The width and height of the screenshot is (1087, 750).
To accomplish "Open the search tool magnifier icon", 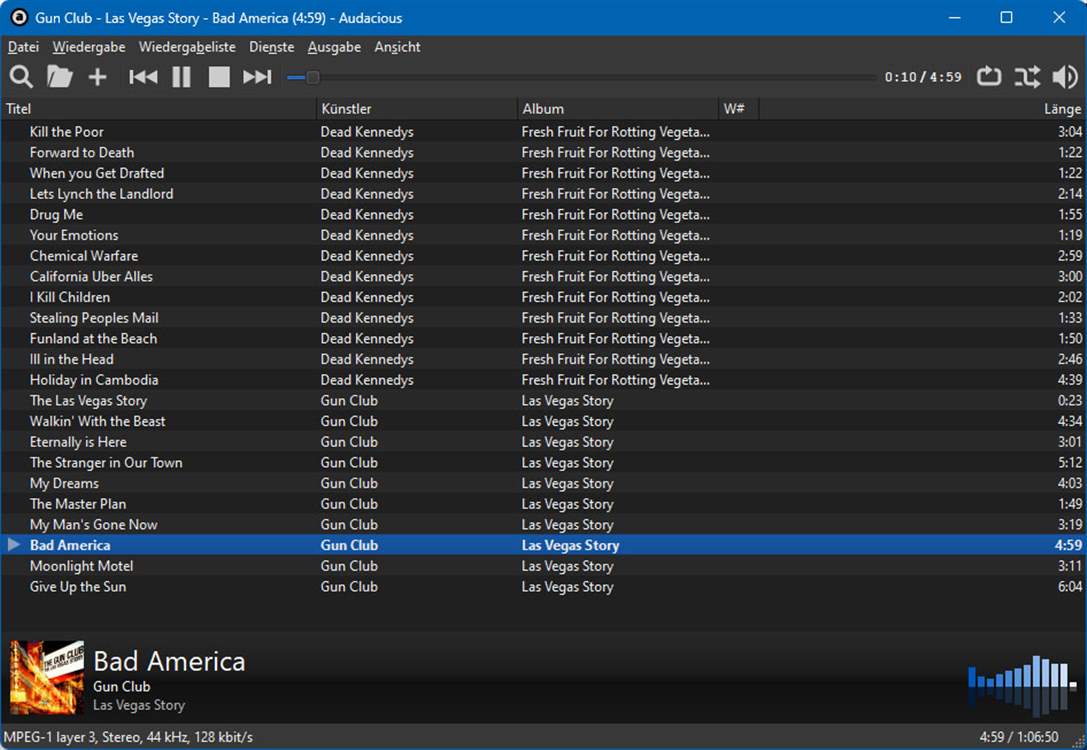I will click(x=21, y=76).
